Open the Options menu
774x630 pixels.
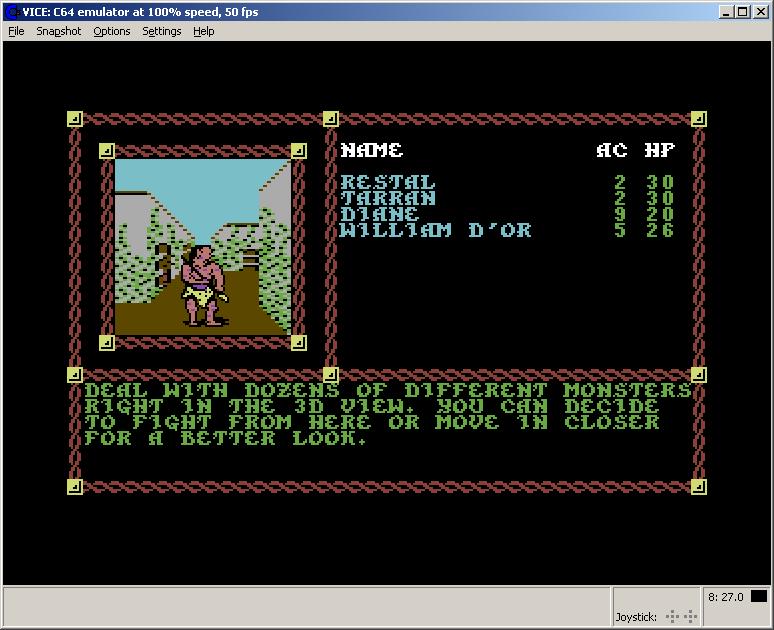112,31
